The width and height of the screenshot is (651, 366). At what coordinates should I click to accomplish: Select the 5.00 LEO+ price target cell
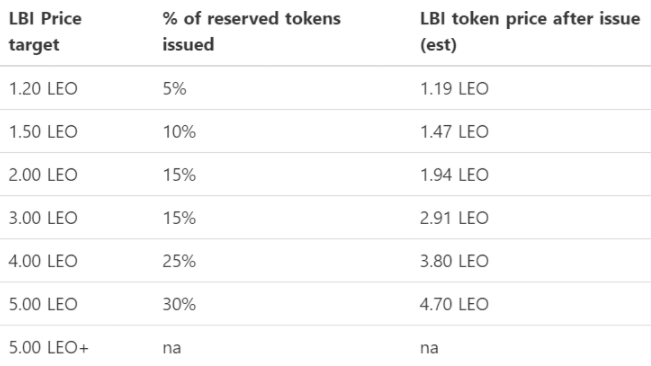point(49,348)
